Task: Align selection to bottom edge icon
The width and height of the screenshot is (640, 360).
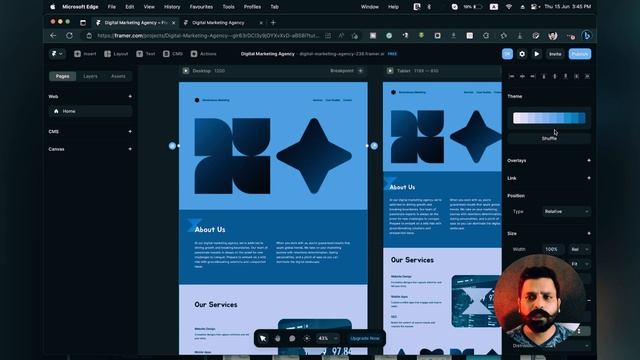Action: (x=565, y=76)
